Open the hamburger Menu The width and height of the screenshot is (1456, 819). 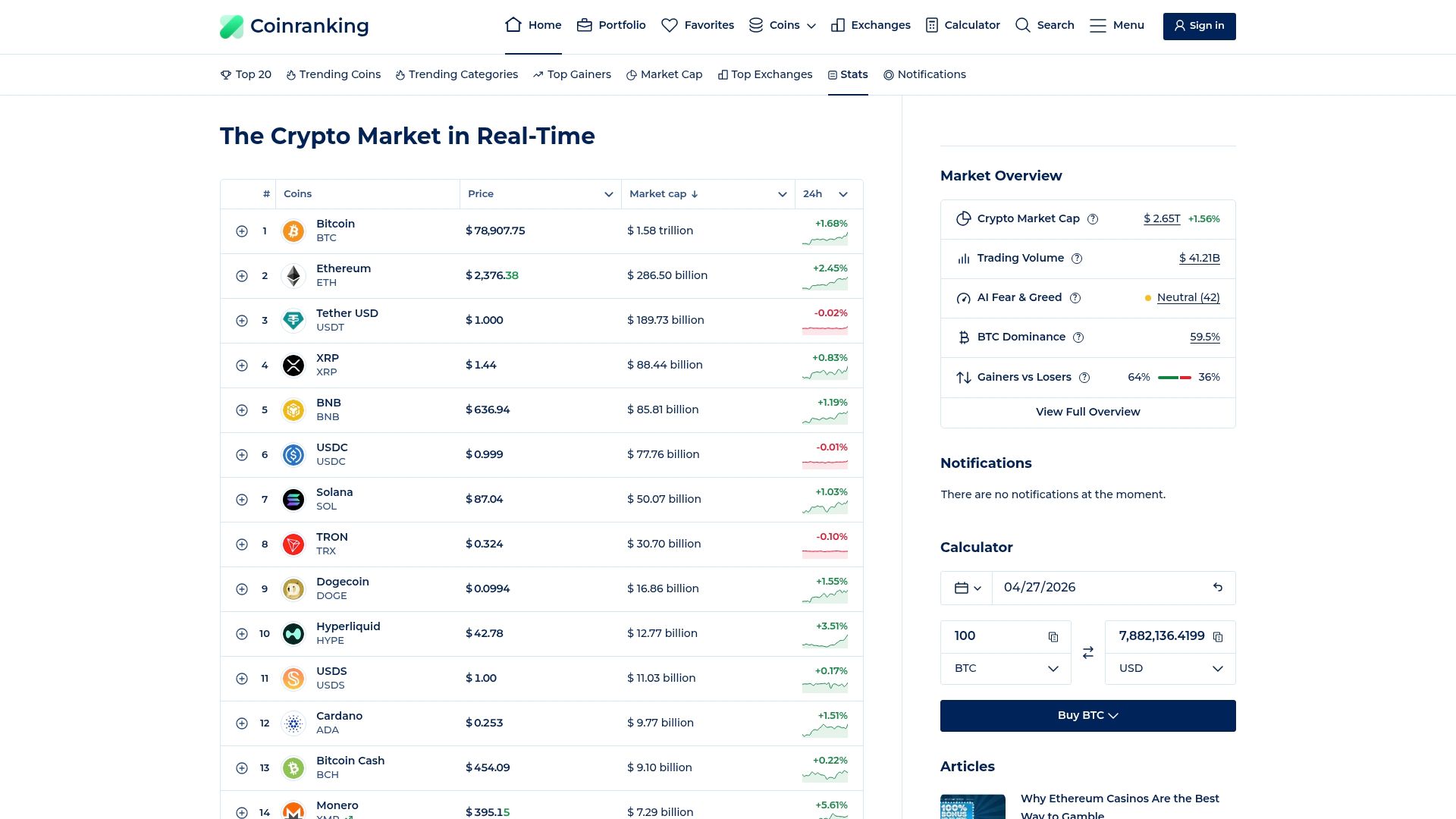(x=1116, y=26)
